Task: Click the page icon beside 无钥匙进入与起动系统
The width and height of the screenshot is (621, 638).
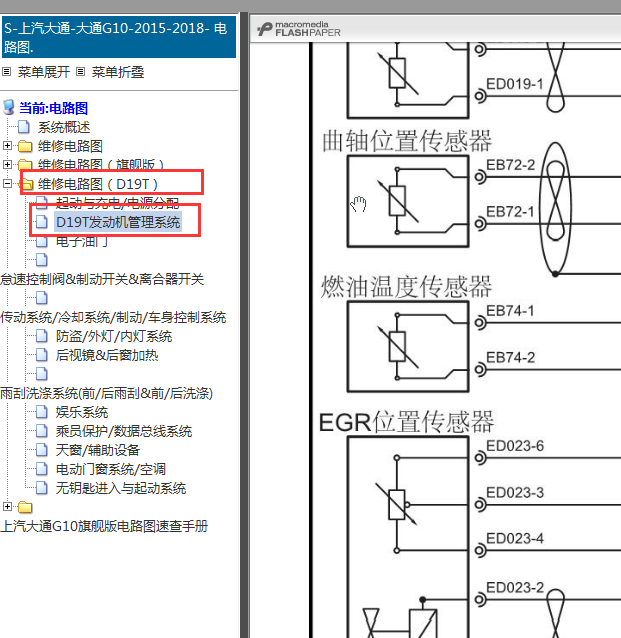Action: pyautogui.click(x=42, y=488)
